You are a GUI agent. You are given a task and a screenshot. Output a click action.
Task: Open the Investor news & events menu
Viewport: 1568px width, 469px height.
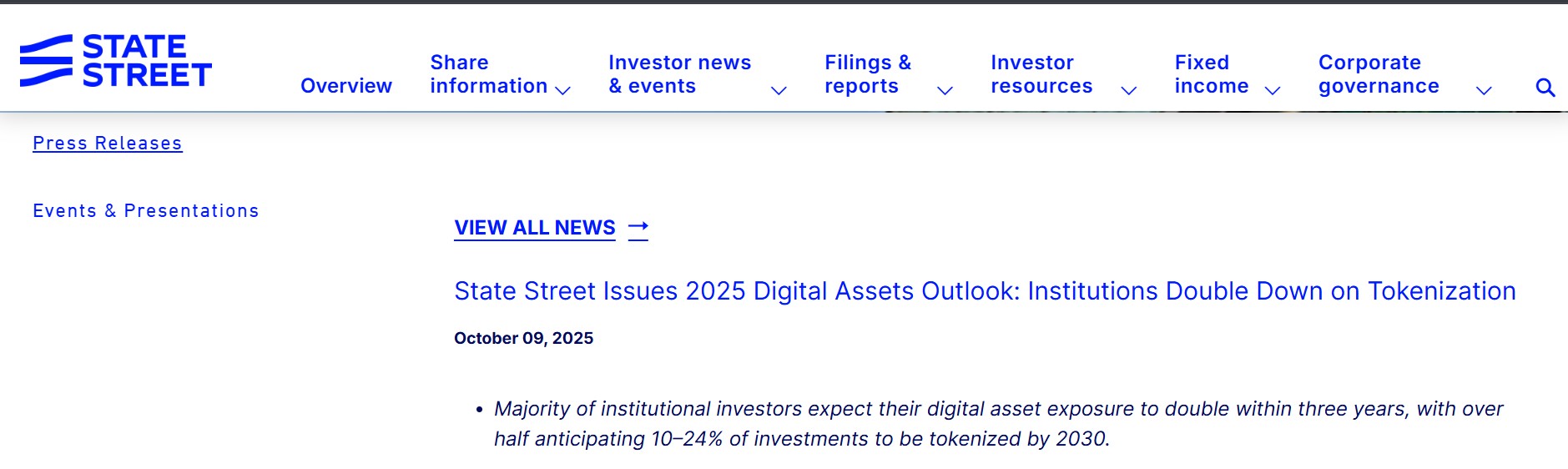[679, 74]
